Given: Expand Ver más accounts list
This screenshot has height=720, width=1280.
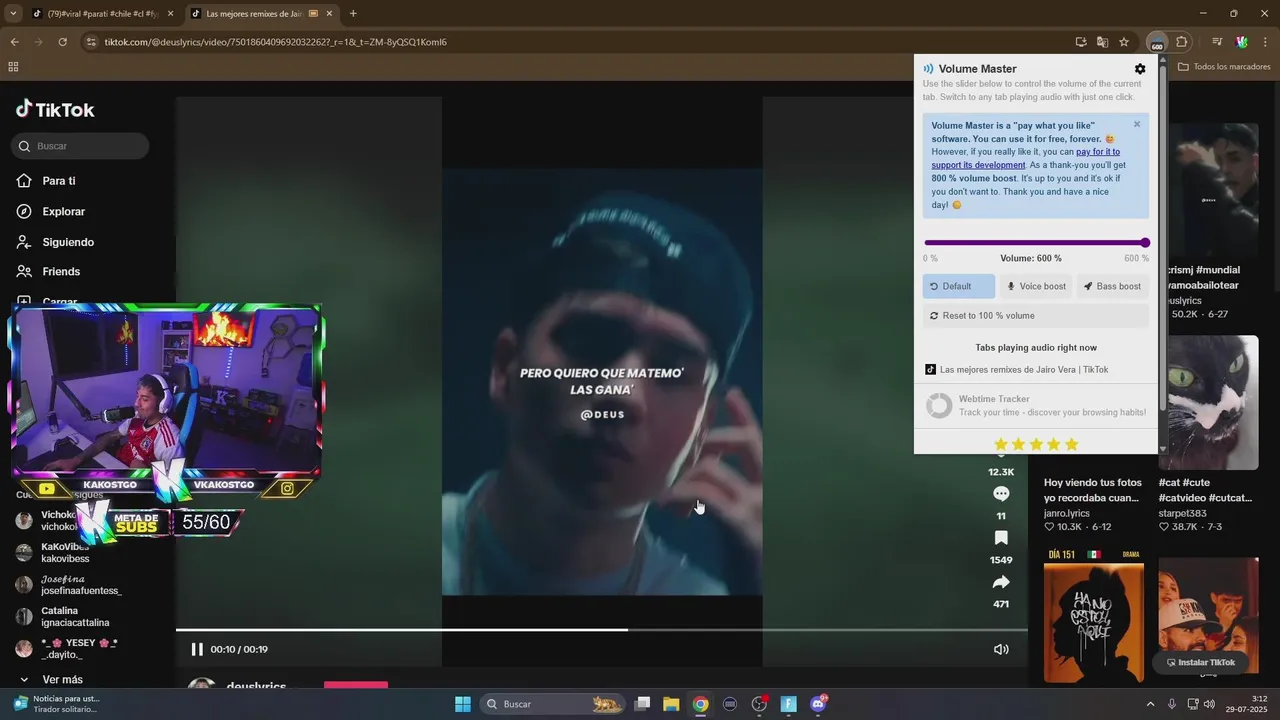Looking at the screenshot, I should coord(60,680).
